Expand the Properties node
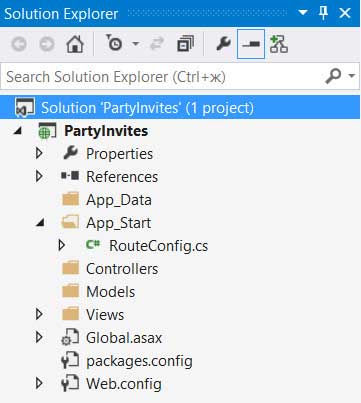Screen dimensions: 361x403 [x=39, y=153]
